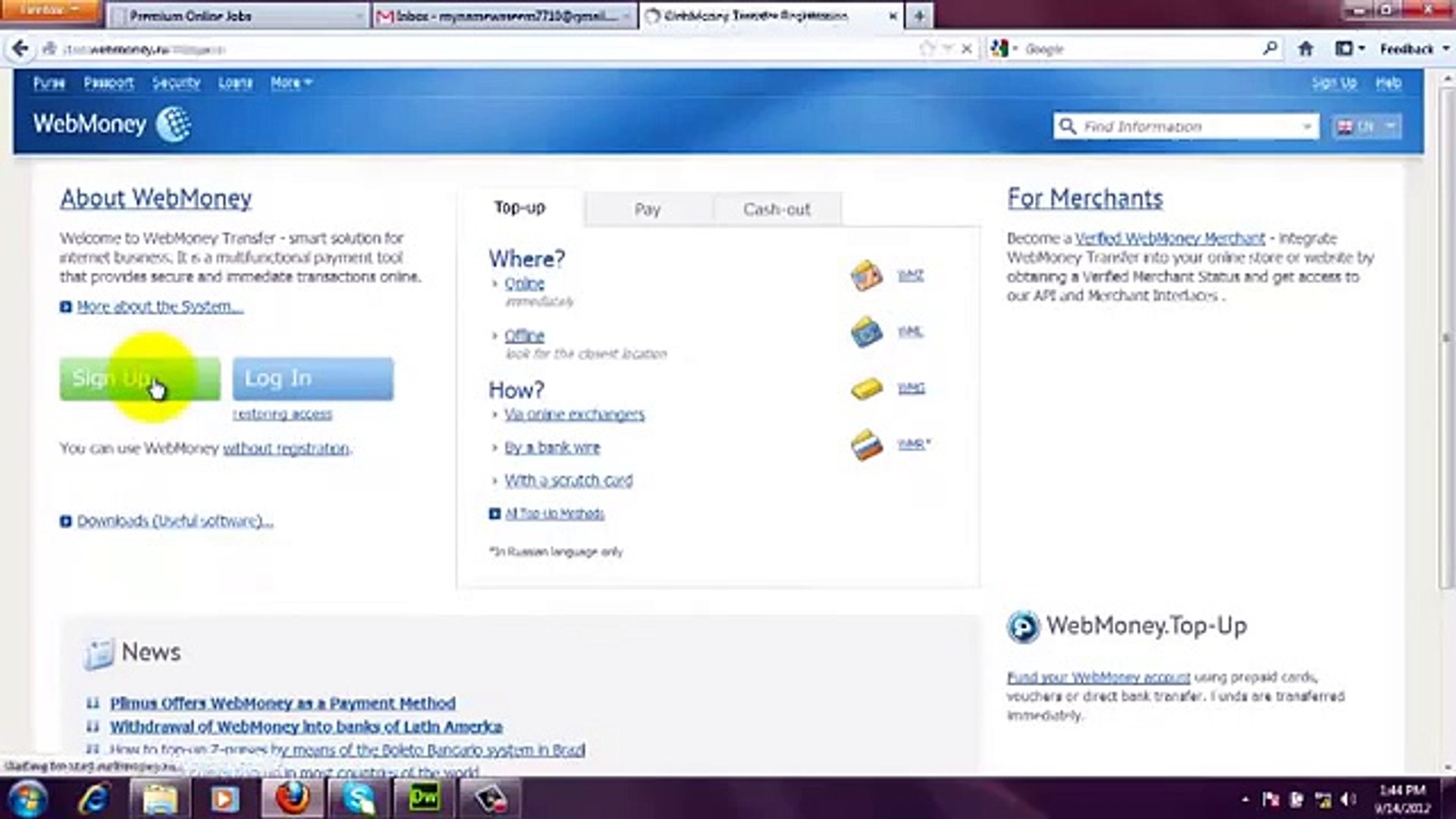Switch to the Pay tab
The image size is (1456, 819).
point(648,209)
